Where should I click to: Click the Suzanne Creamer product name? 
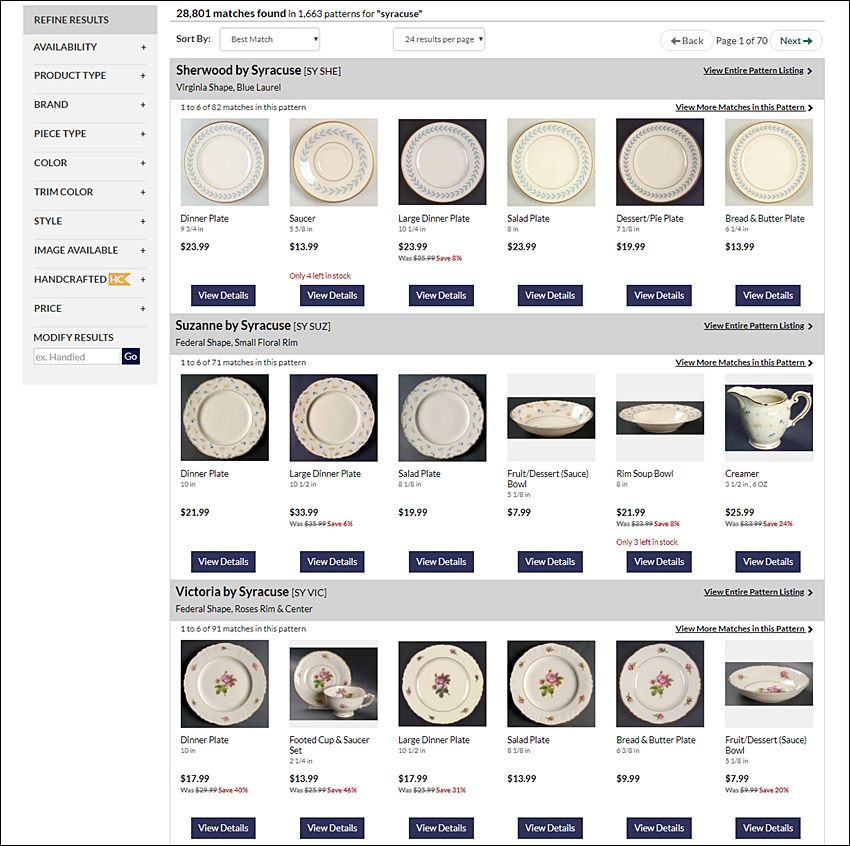click(x=742, y=474)
